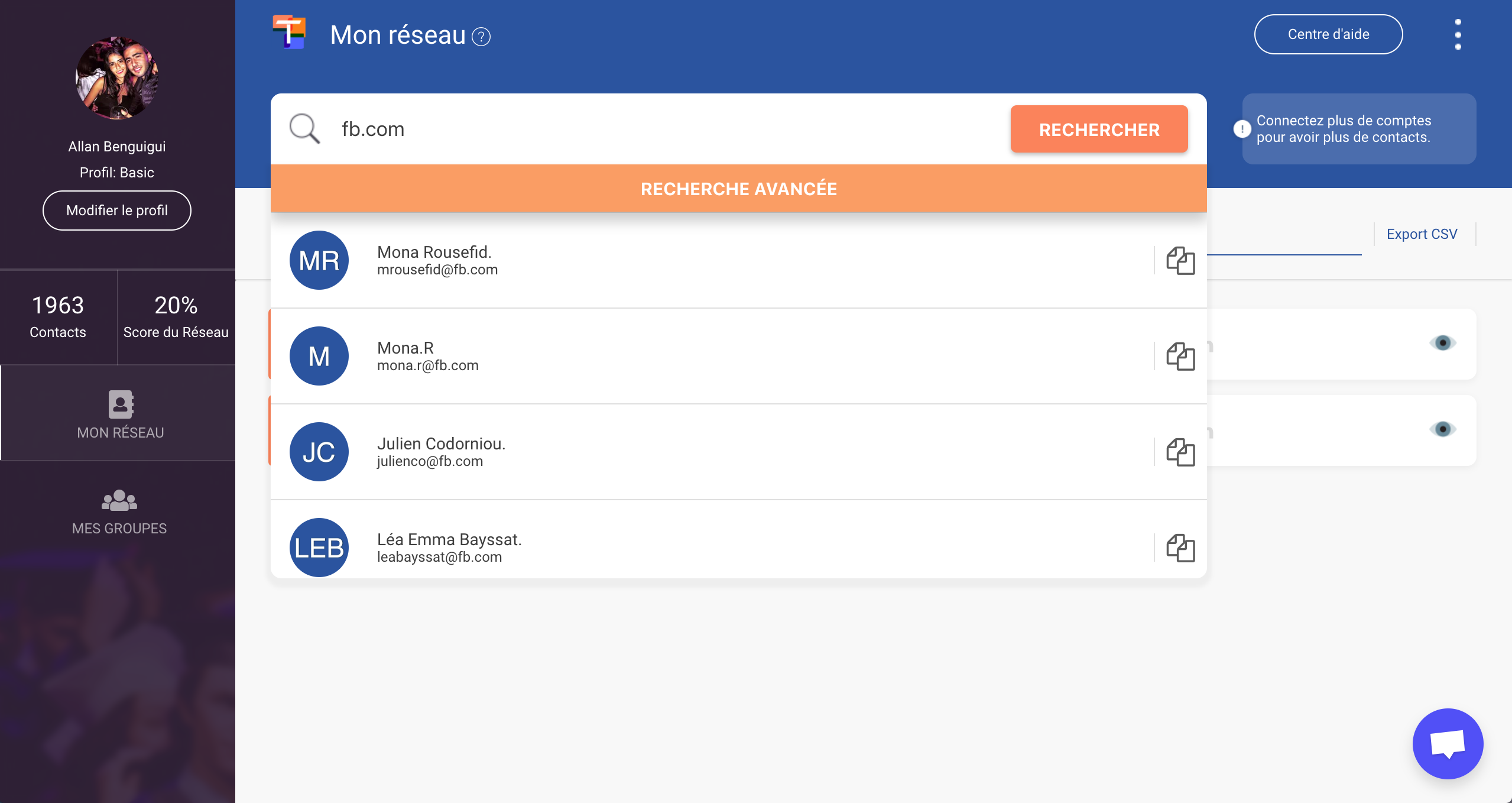Open Modifier le profil

[x=116, y=210]
